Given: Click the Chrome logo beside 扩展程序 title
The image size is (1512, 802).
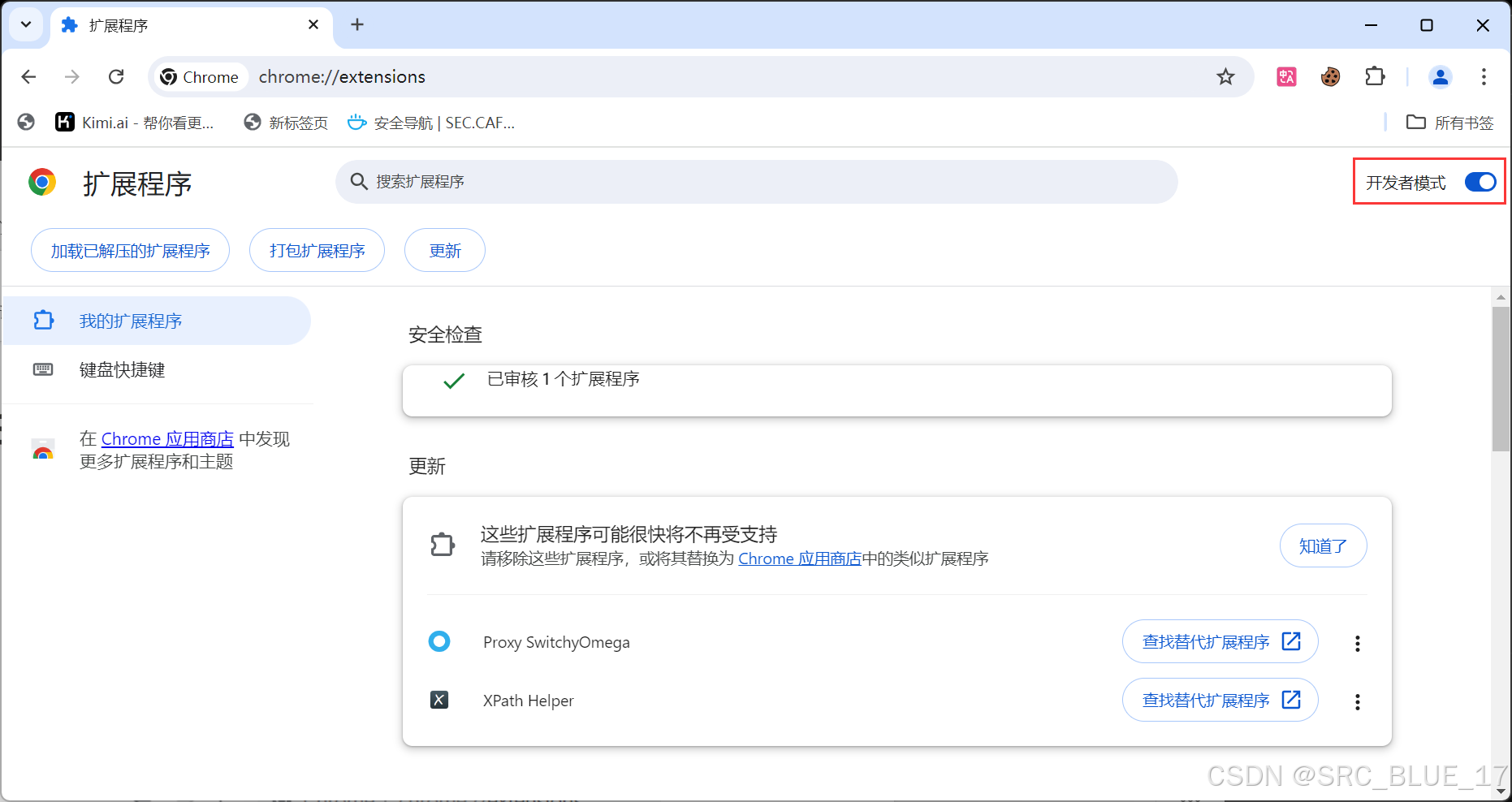Looking at the screenshot, I should point(42,182).
